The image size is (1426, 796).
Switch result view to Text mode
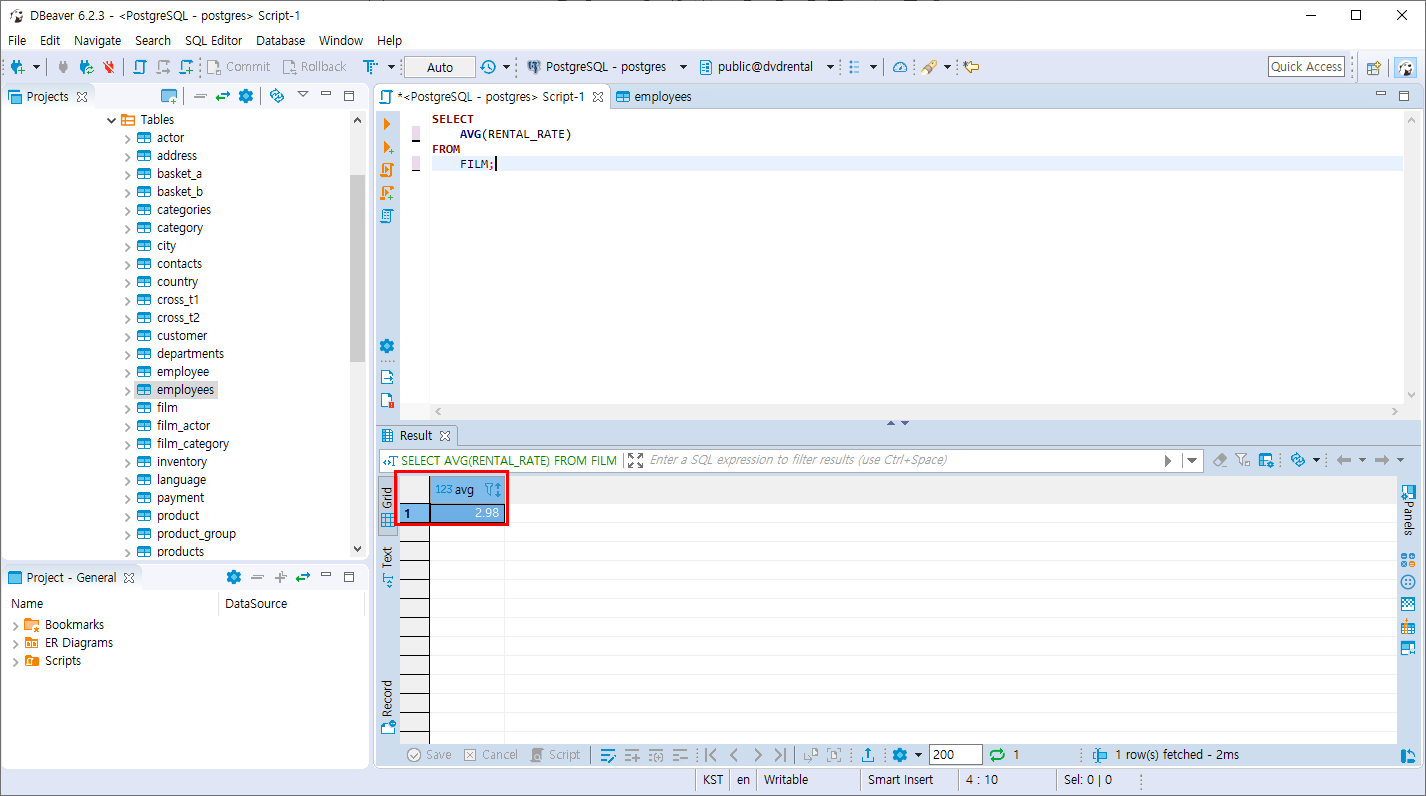pyautogui.click(x=387, y=565)
